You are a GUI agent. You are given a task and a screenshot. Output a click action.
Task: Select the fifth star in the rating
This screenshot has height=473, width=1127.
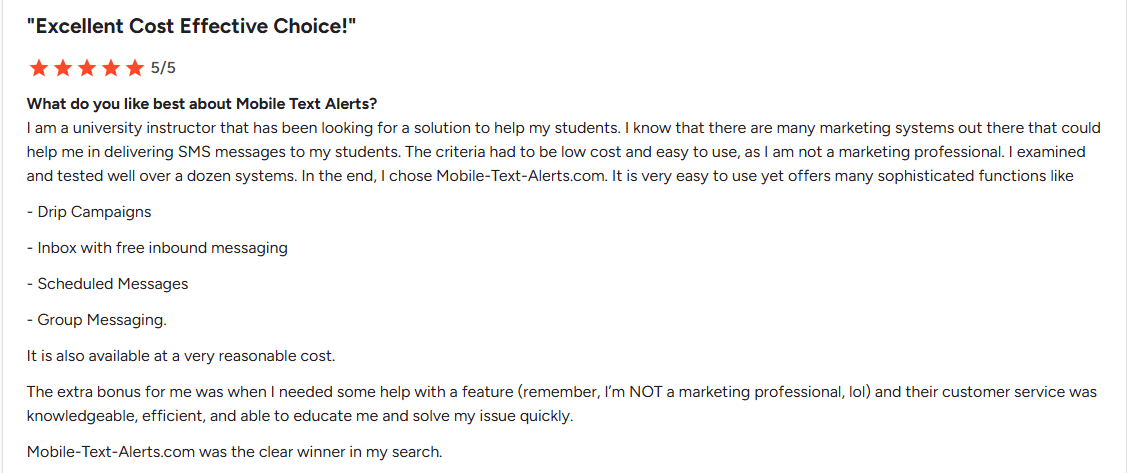click(x=134, y=68)
